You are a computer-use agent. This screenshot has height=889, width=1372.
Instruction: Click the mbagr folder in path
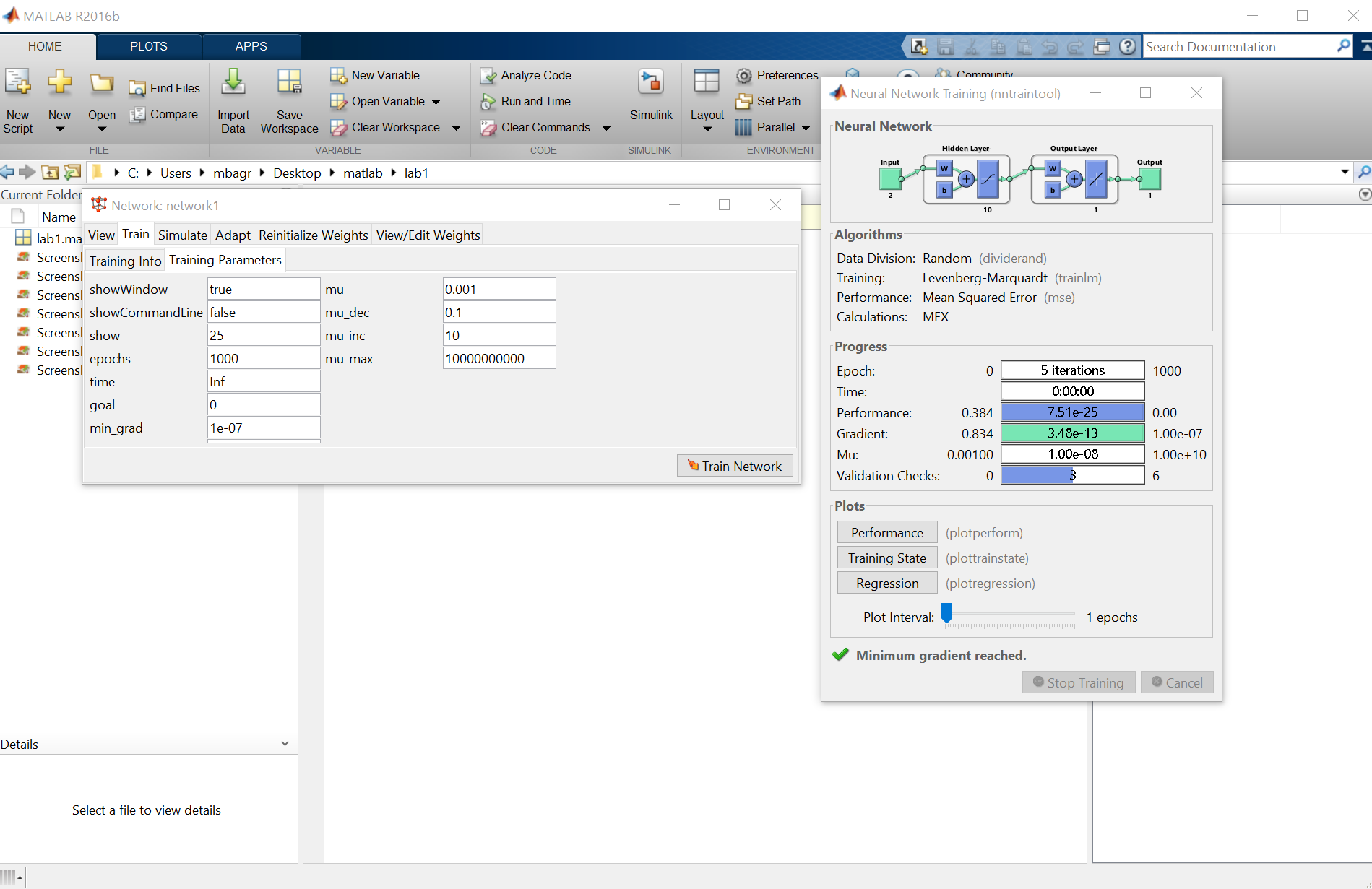(232, 173)
